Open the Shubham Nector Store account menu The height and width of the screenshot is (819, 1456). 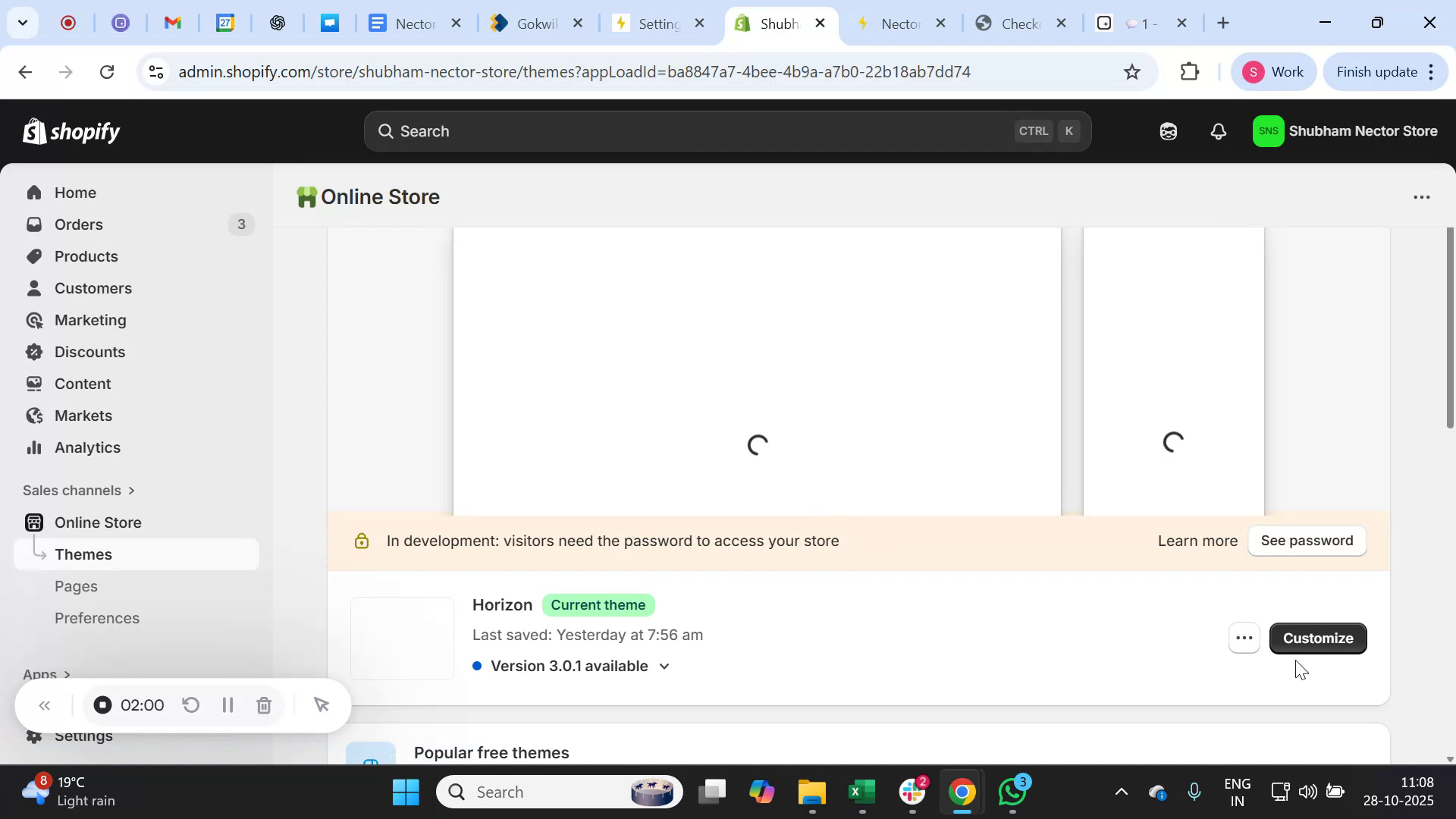(1346, 130)
